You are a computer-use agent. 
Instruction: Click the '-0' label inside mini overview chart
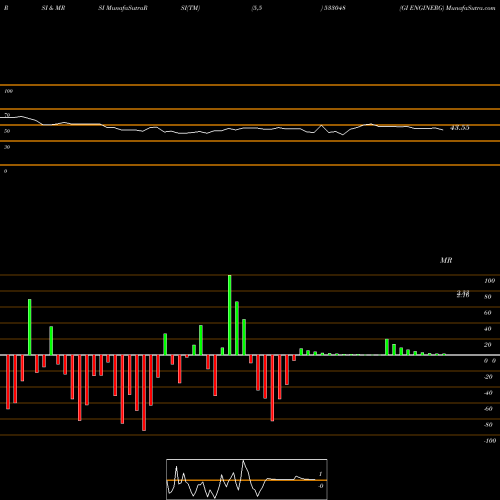point(321,486)
